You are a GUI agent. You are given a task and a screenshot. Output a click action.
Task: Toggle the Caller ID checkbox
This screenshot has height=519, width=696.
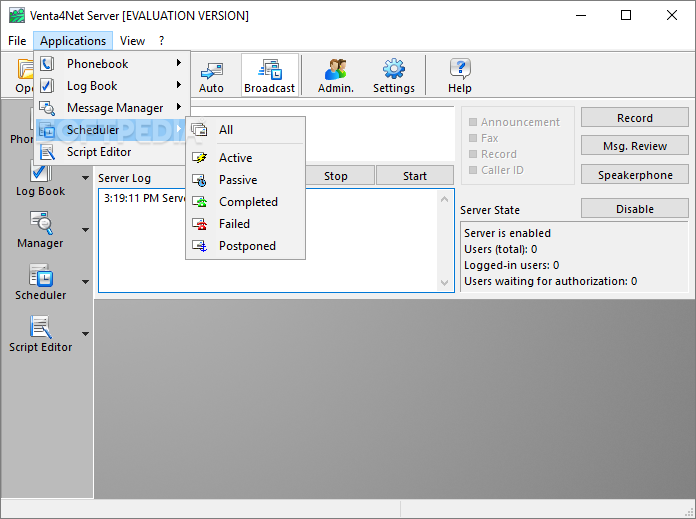[x=473, y=170]
